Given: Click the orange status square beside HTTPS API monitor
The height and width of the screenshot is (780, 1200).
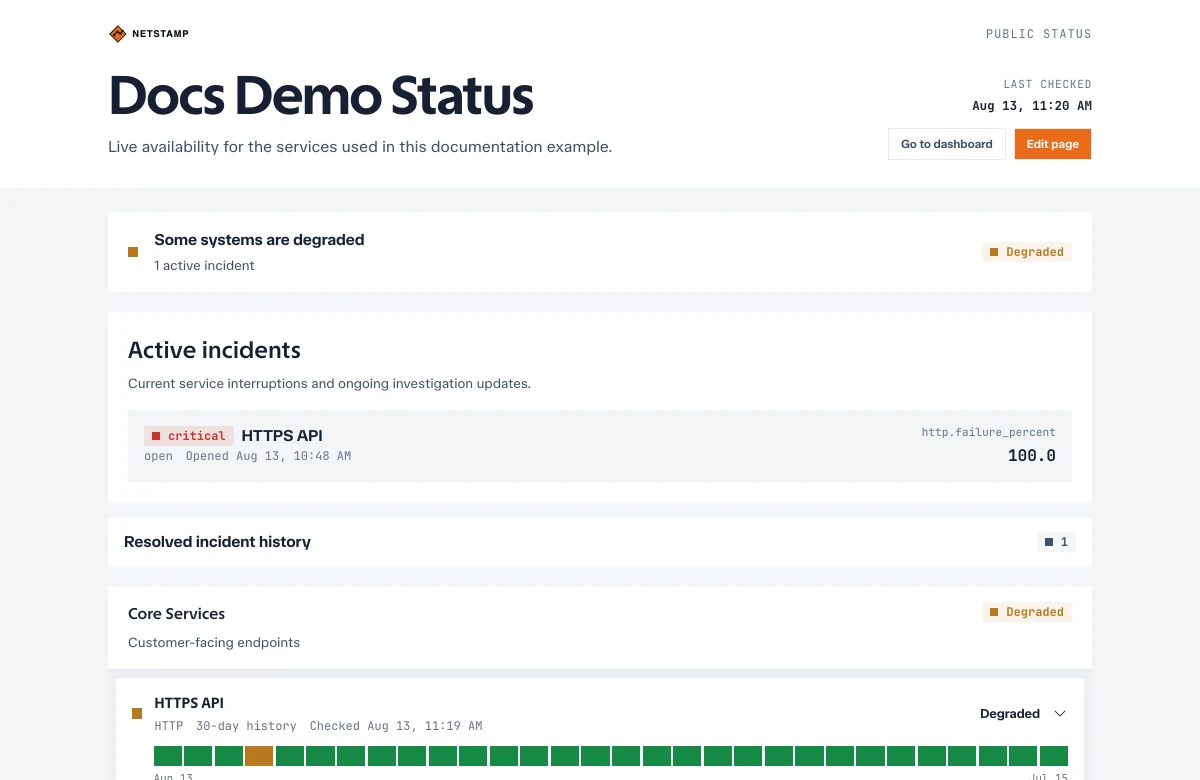Looking at the screenshot, I should [x=137, y=713].
